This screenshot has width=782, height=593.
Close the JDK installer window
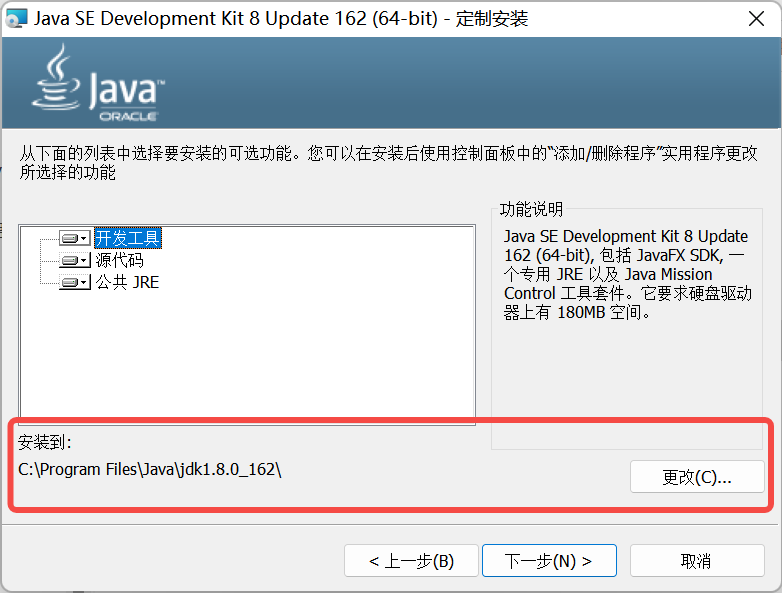756,19
